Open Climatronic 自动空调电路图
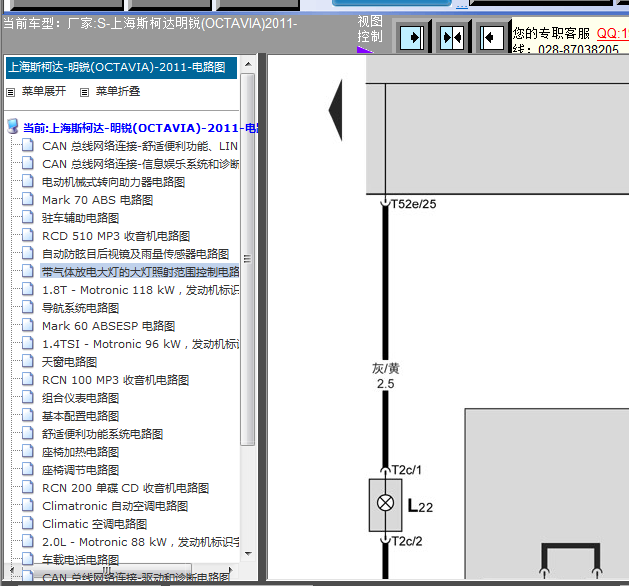The width and height of the screenshot is (629, 586). 115,506
